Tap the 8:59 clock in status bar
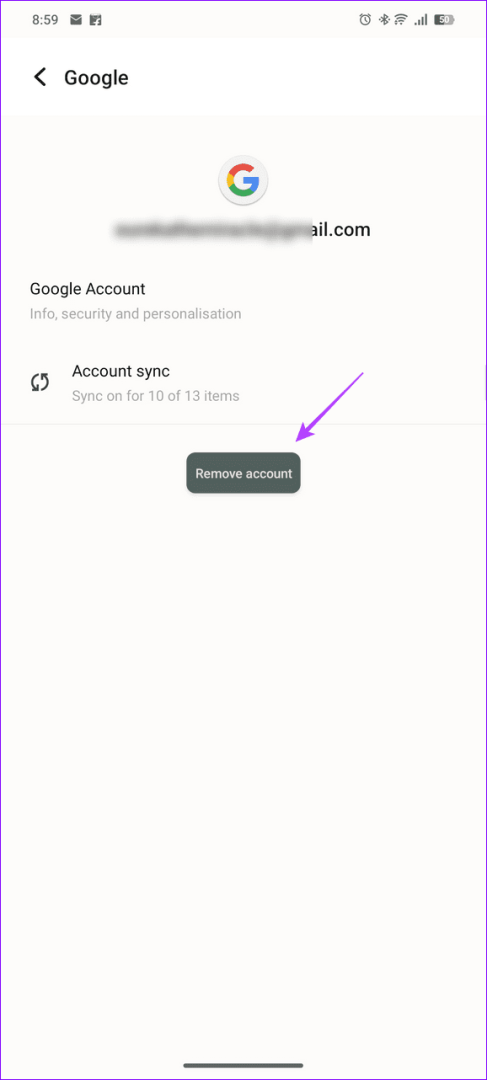 coord(45,20)
